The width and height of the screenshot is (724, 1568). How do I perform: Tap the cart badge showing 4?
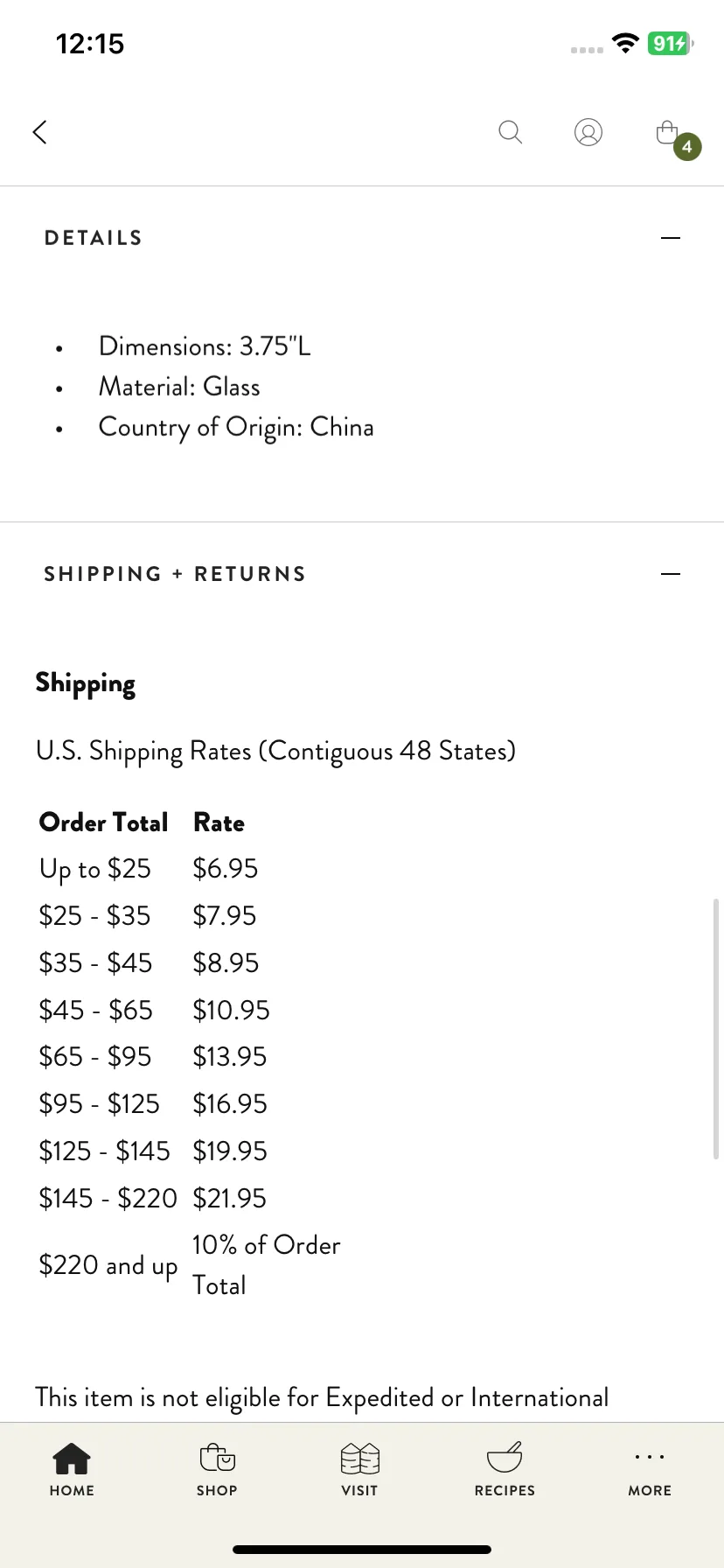[x=687, y=147]
